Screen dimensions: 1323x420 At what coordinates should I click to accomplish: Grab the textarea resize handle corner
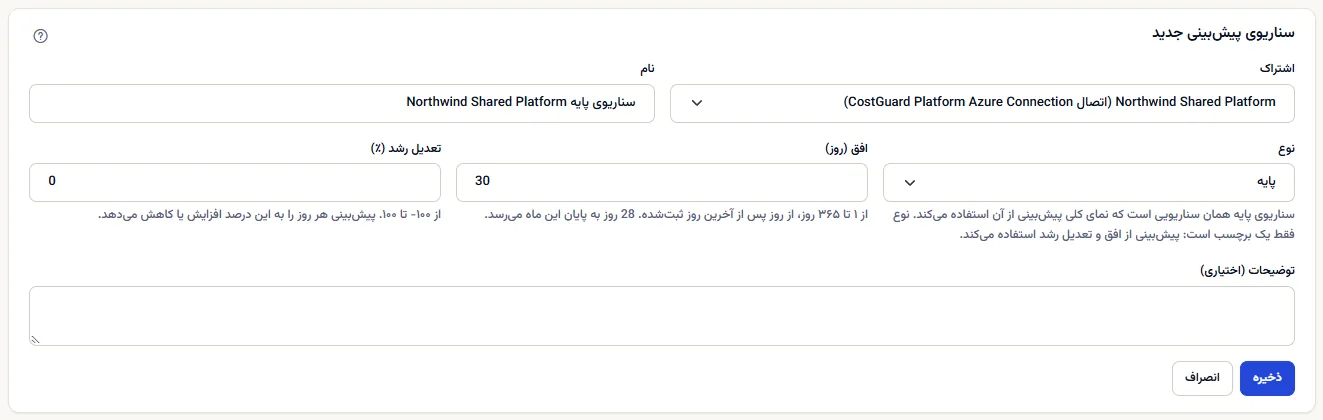[x=35, y=340]
